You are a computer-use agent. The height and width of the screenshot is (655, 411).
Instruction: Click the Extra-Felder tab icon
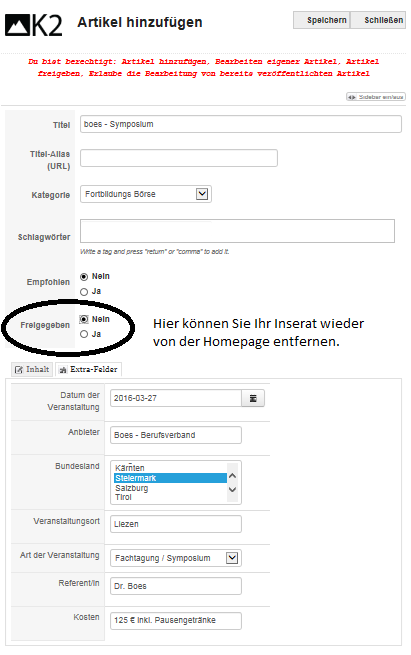[63, 370]
